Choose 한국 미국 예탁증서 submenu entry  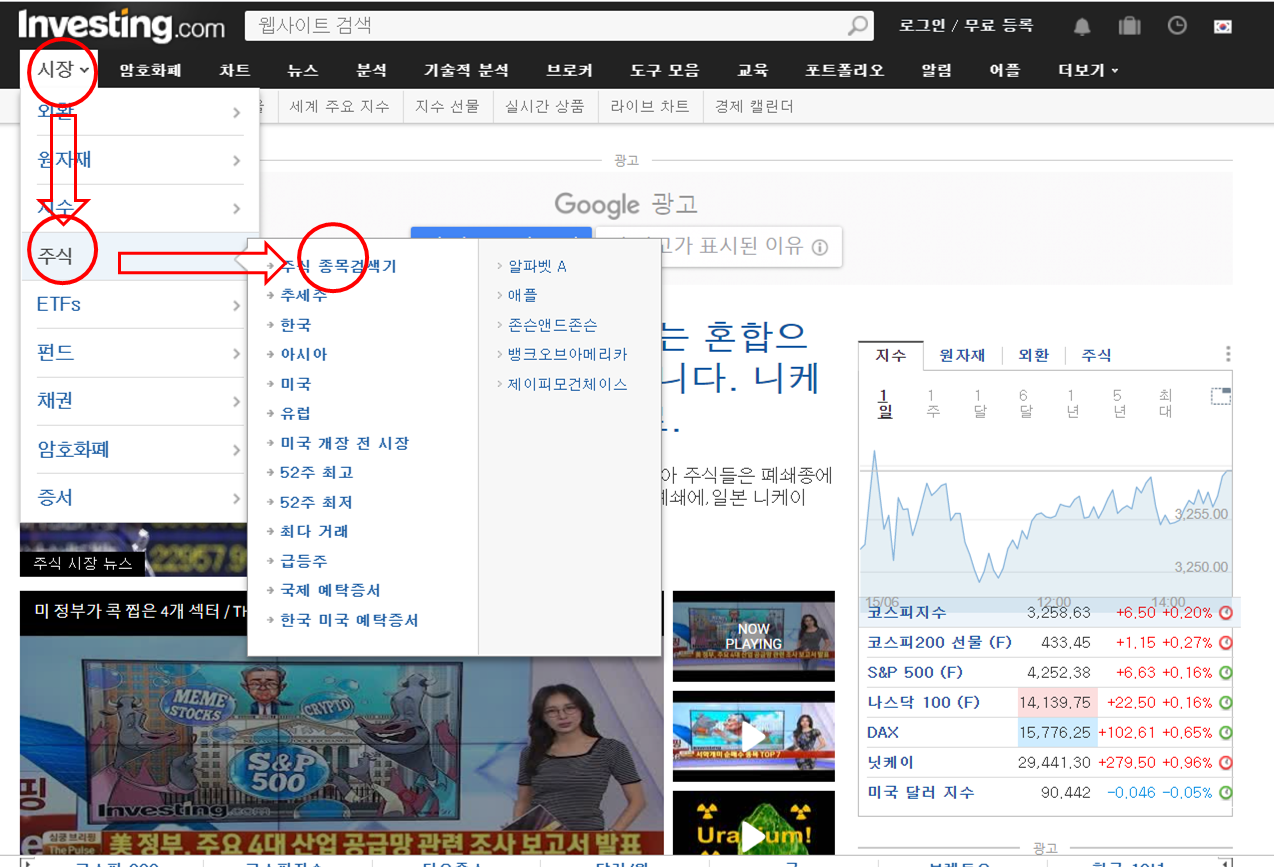pos(349,620)
